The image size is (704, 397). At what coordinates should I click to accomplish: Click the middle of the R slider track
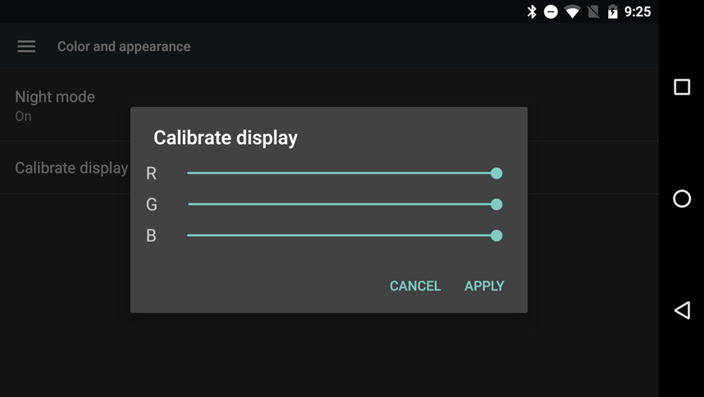point(342,173)
